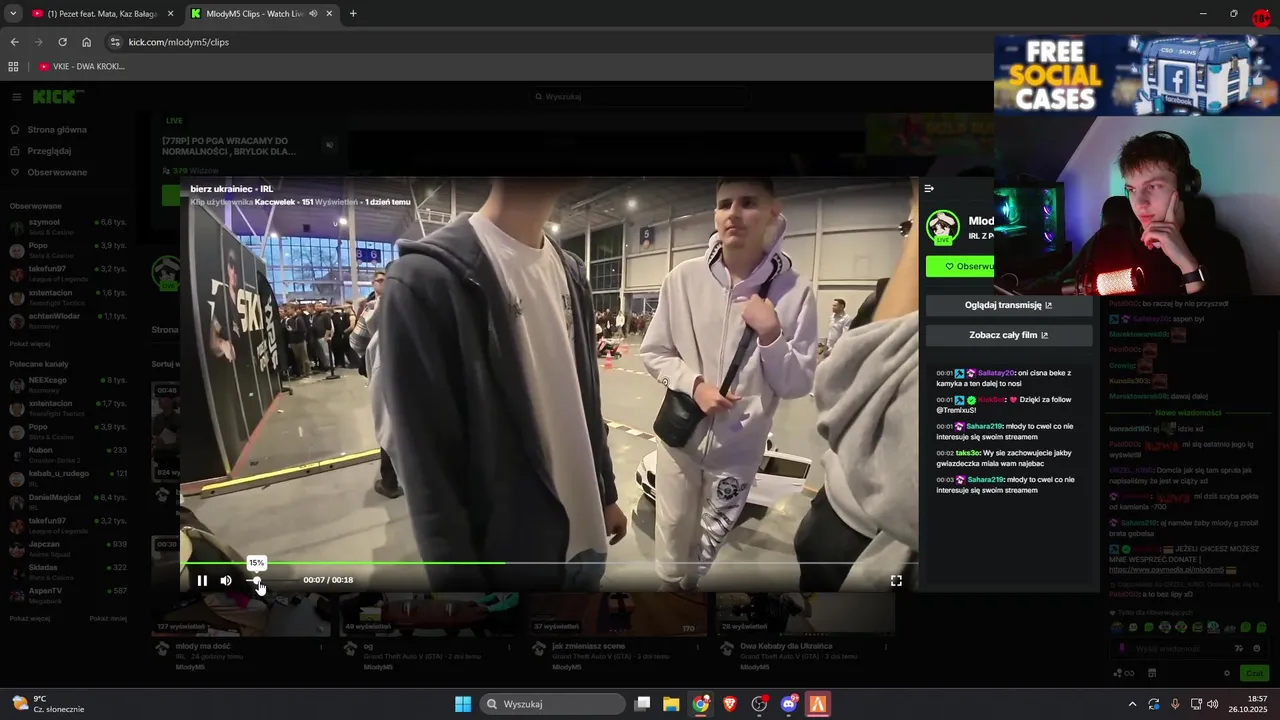This screenshot has height=720, width=1280.
Task: Expand followed list with Pokaż więcej
Action: (30, 343)
